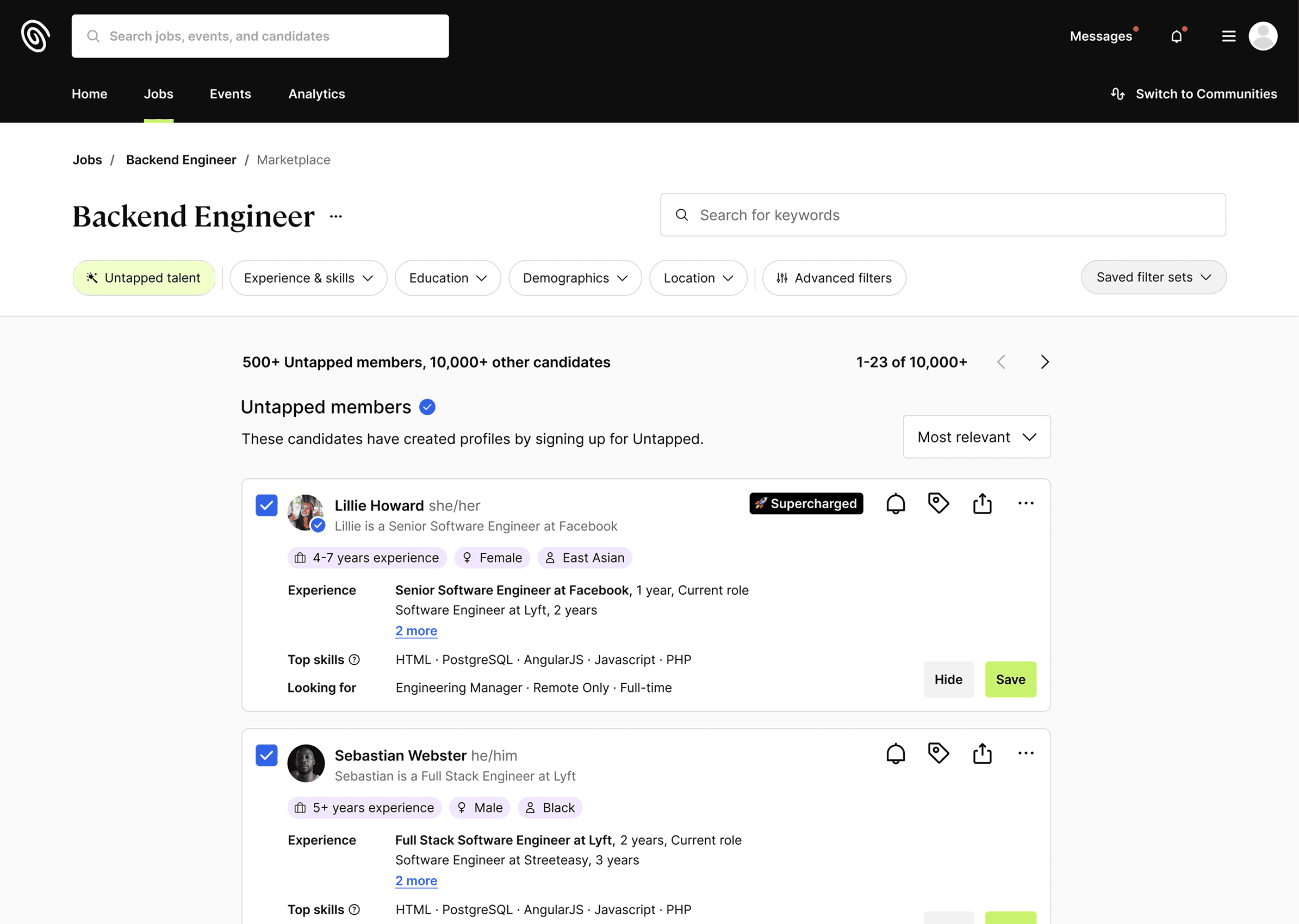
Task: Toggle the Untapped talent filter
Action: point(144,278)
